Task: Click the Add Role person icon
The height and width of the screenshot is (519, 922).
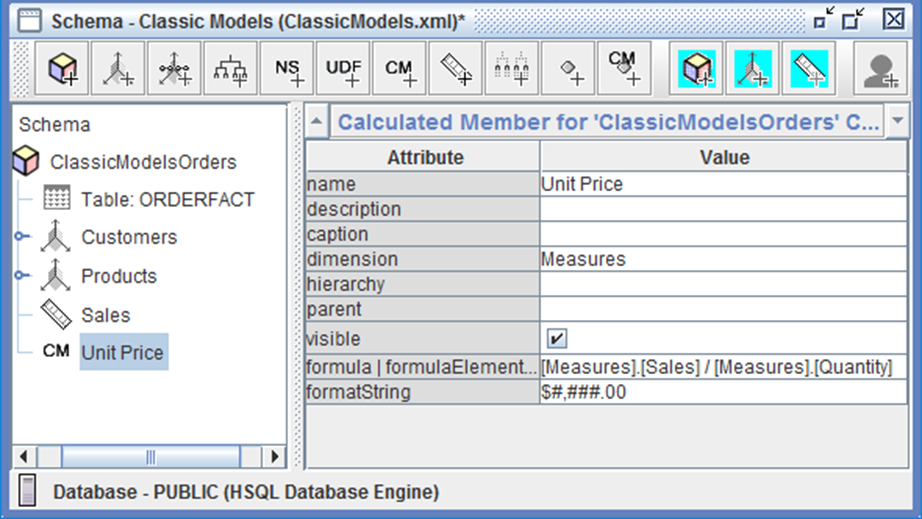Action: pos(880,69)
